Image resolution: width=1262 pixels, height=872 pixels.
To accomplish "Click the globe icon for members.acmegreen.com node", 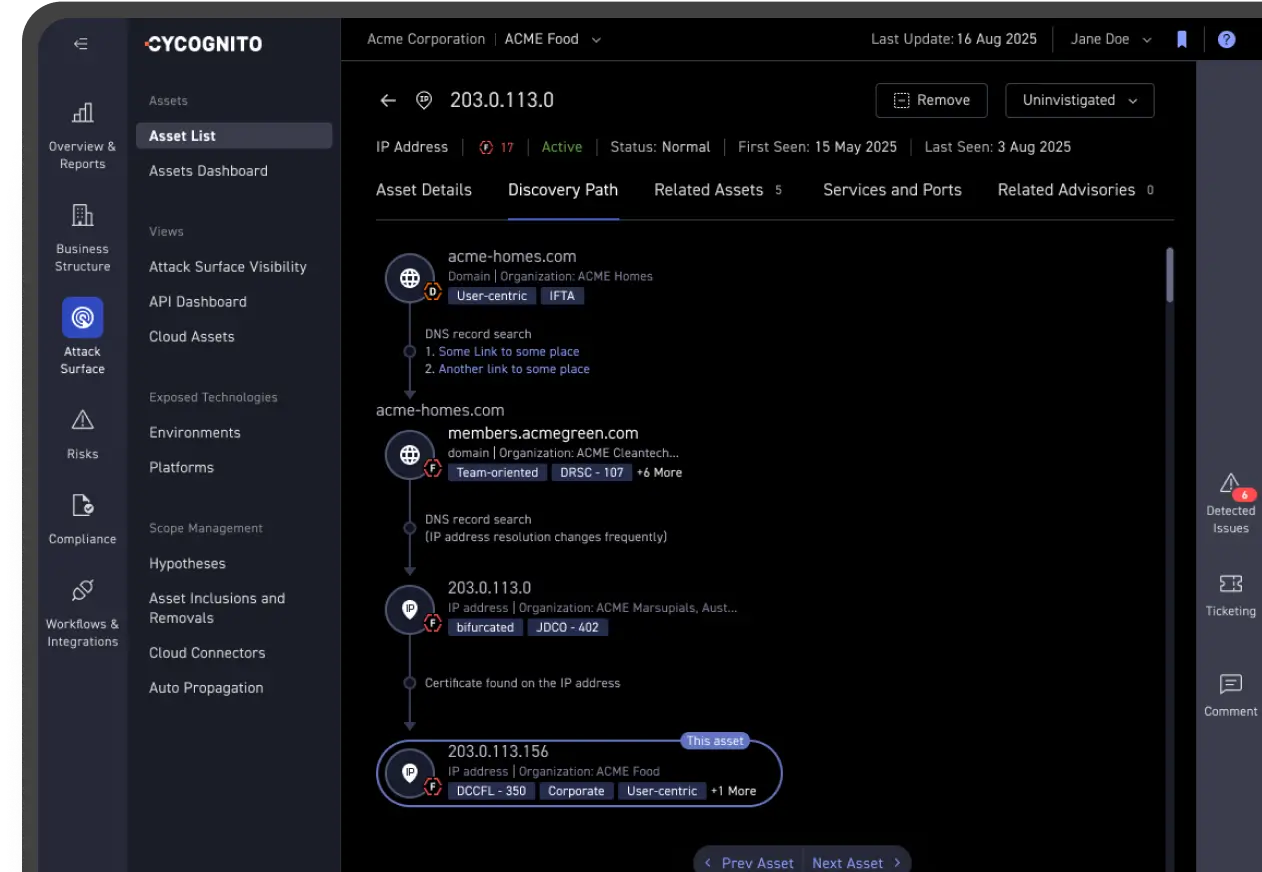I will pos(410,455).
